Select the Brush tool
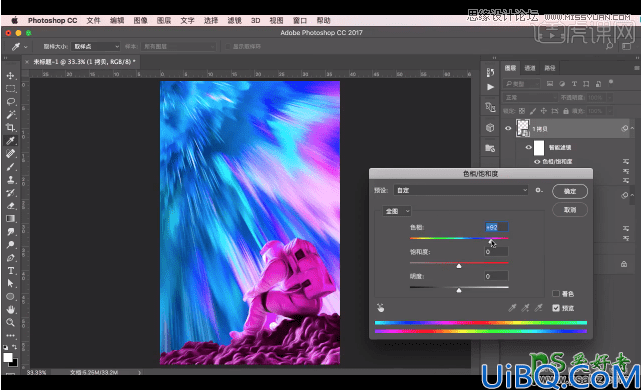The width and height of the screenshot is (641, 391). click(11, 167)
